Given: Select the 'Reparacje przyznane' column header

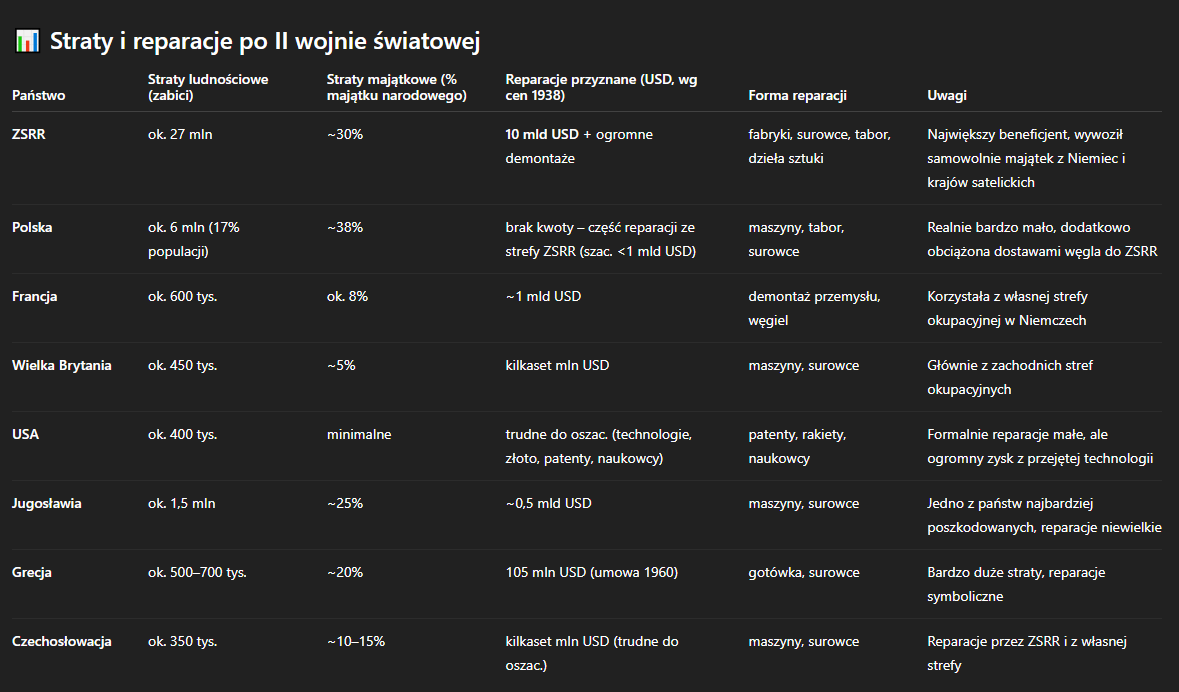Looking at the screenshot, I should tap(601, 87).
